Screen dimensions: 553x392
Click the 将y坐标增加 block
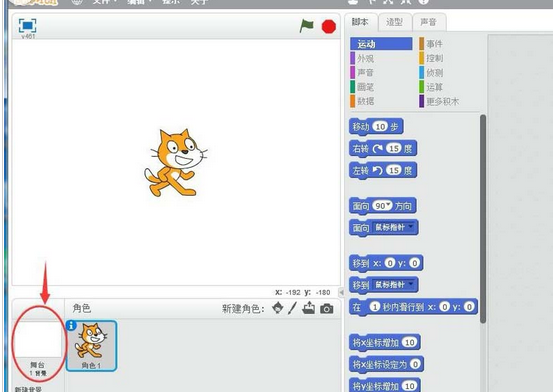click(384, 386)
